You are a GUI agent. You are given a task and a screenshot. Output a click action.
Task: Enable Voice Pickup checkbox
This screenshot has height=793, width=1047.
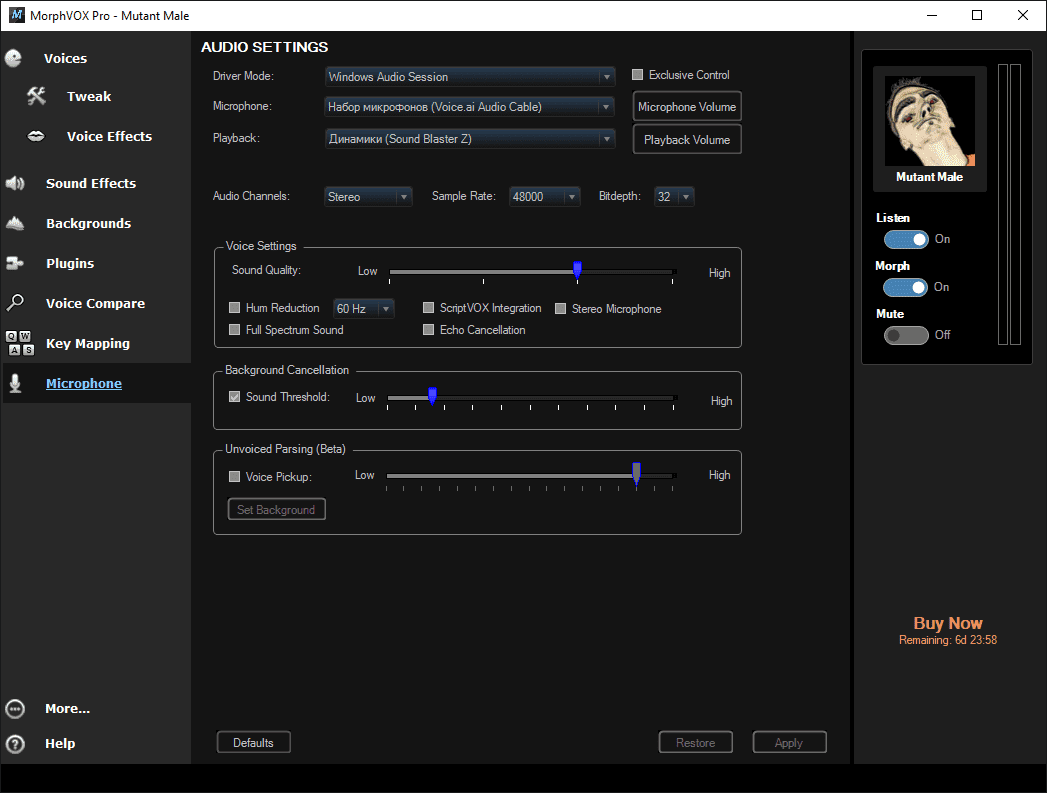234,477
